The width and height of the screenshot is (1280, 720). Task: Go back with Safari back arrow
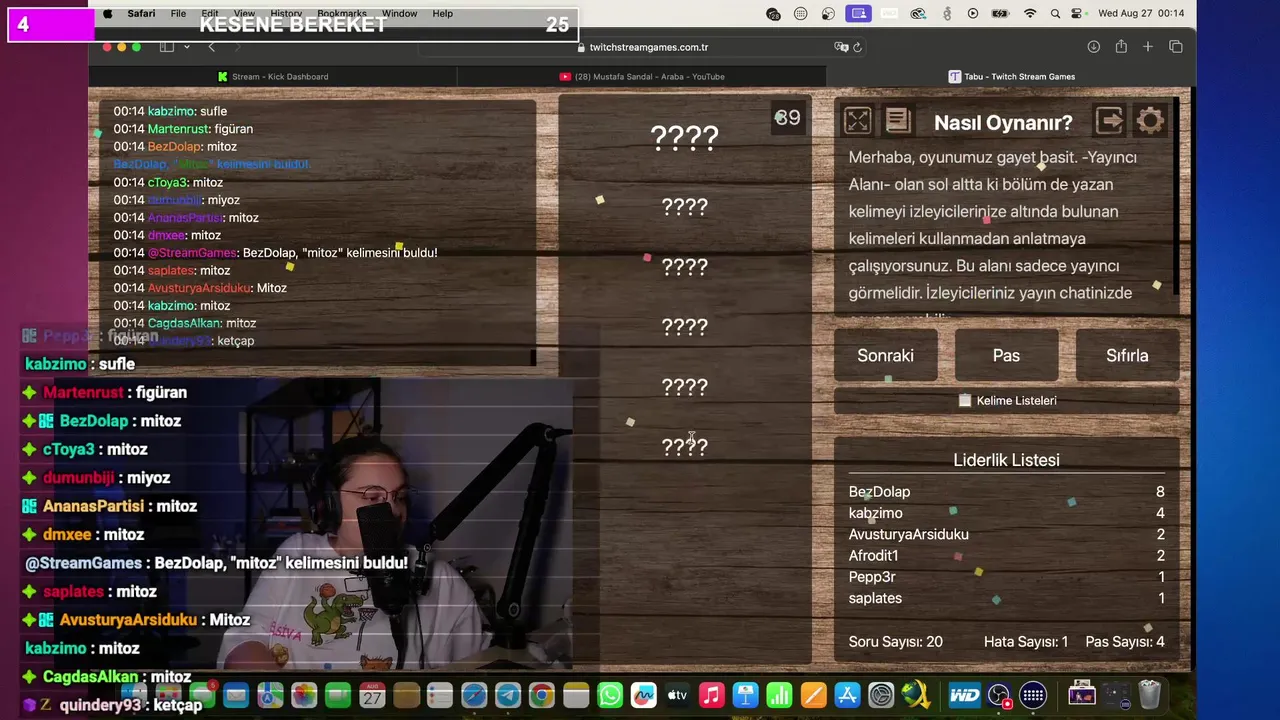[x=211, y=47]
